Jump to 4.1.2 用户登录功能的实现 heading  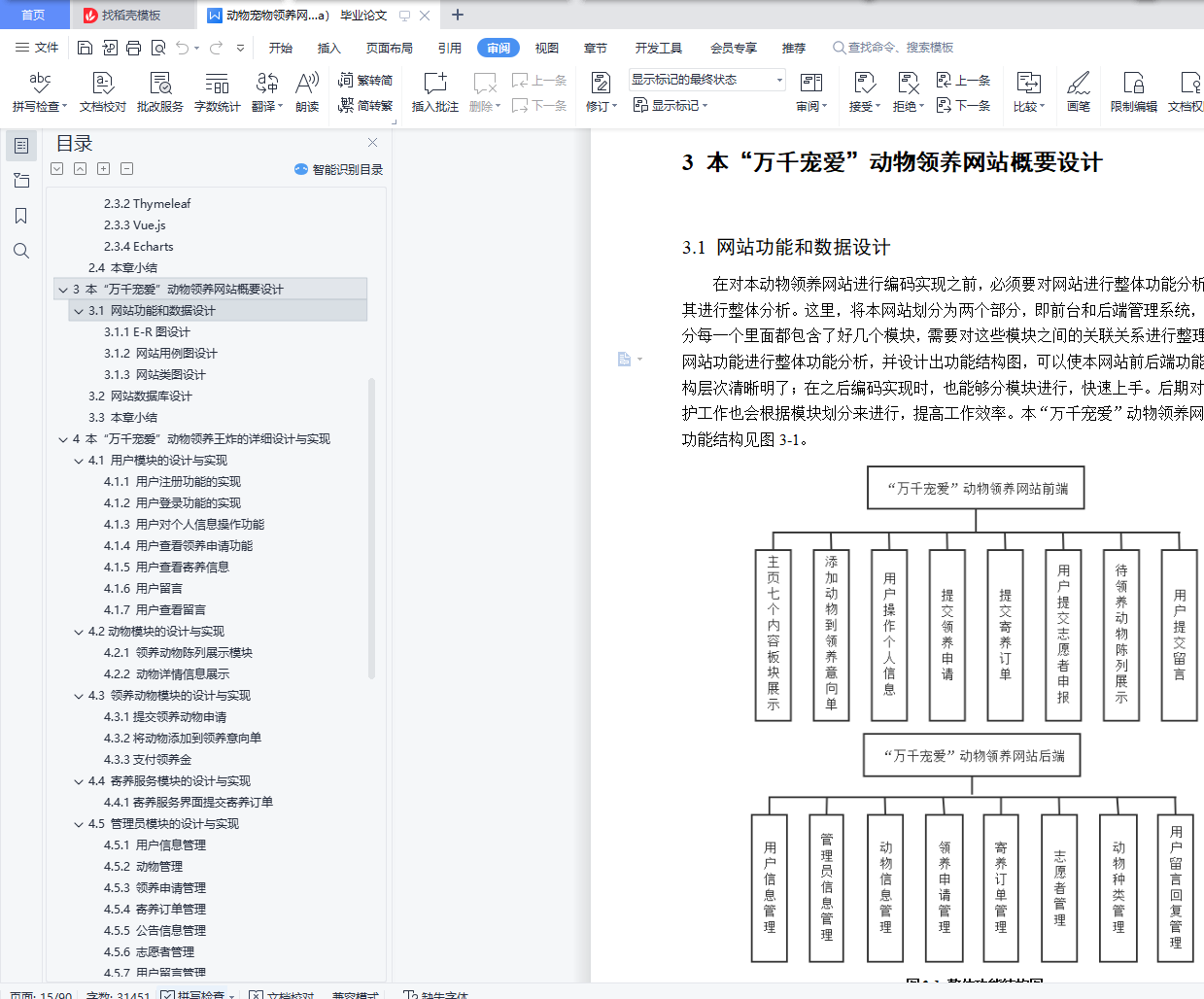click(x=172, y=503)
